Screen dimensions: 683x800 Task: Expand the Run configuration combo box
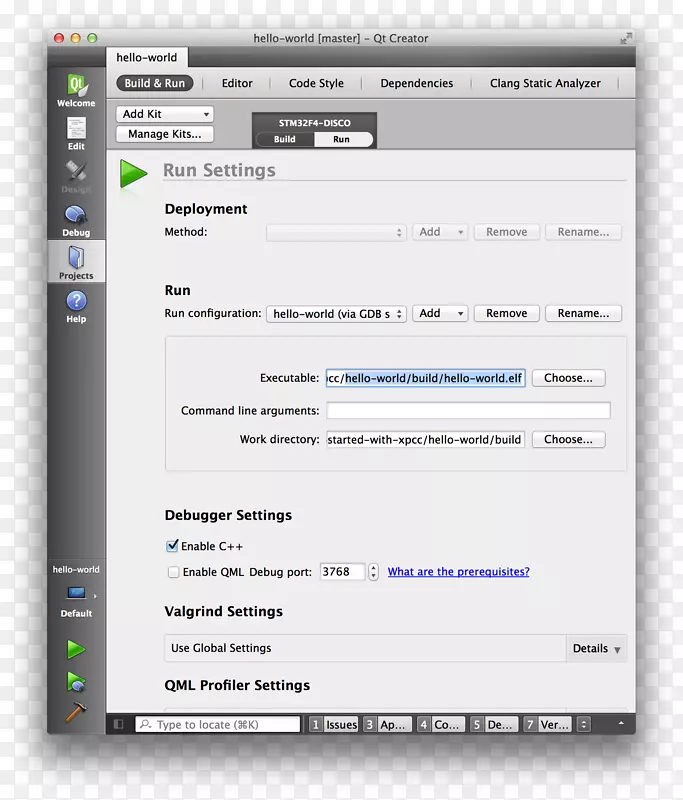pos(336,313)
